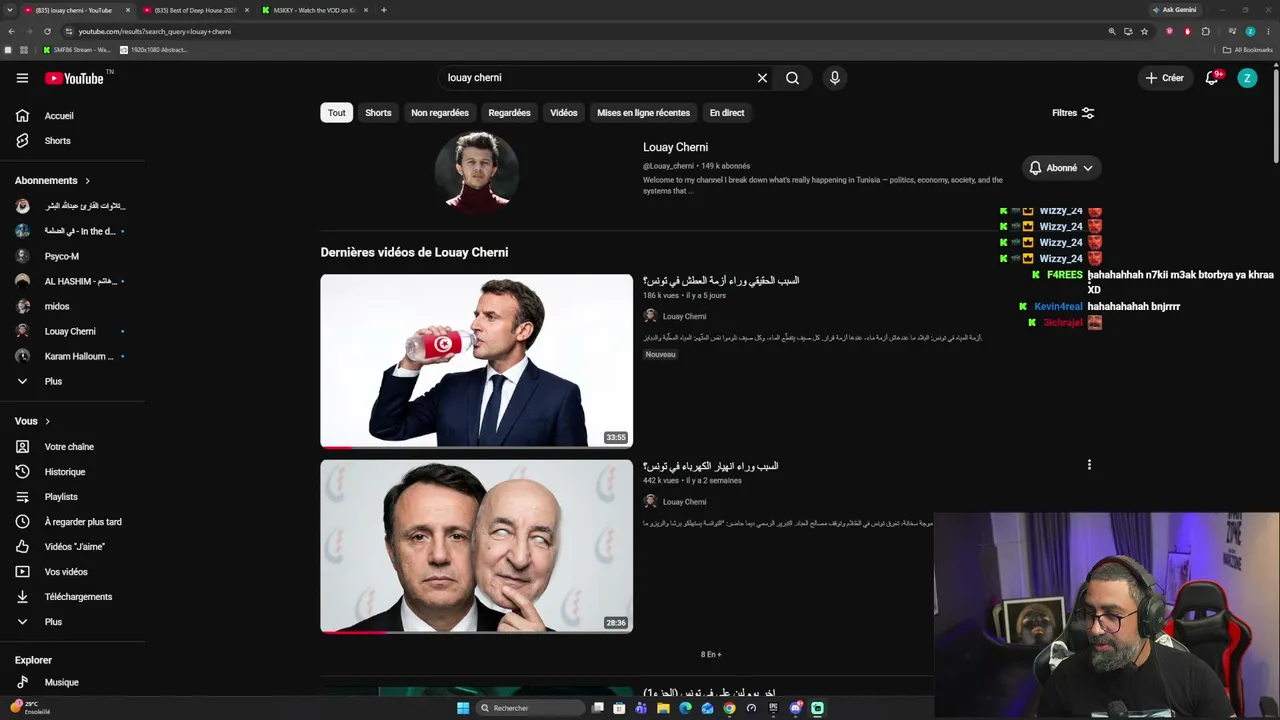Open Louay Cherni in subscriptions list

pos(72,331)
